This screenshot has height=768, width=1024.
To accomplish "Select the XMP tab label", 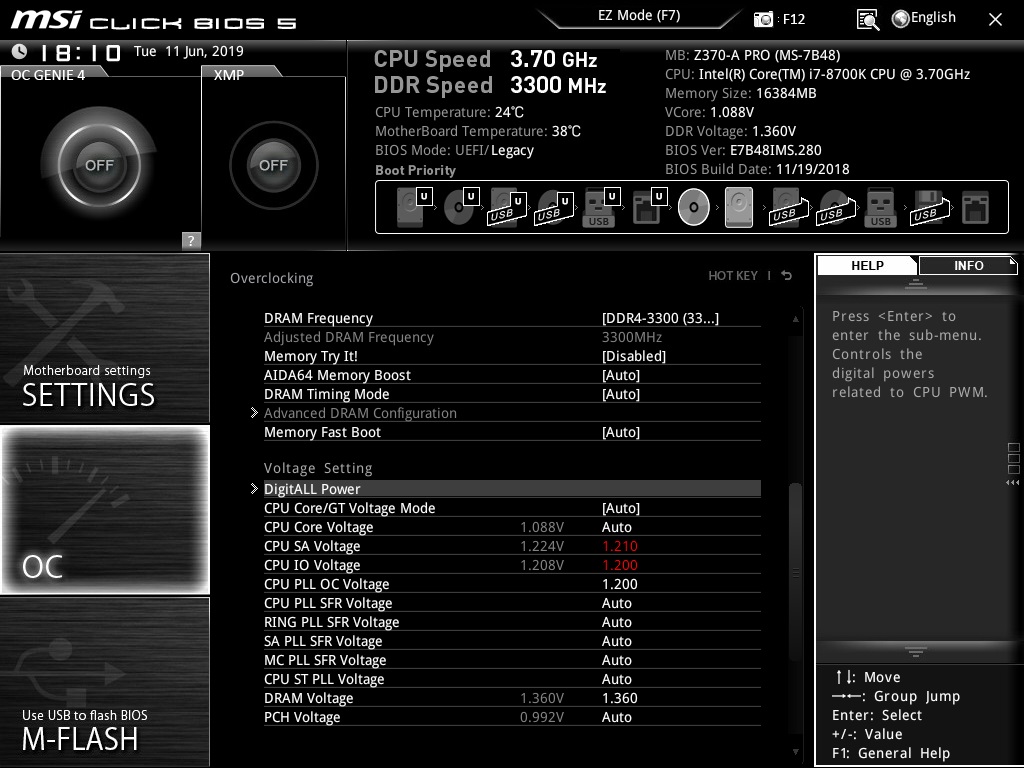I will (x=229, y=74).
